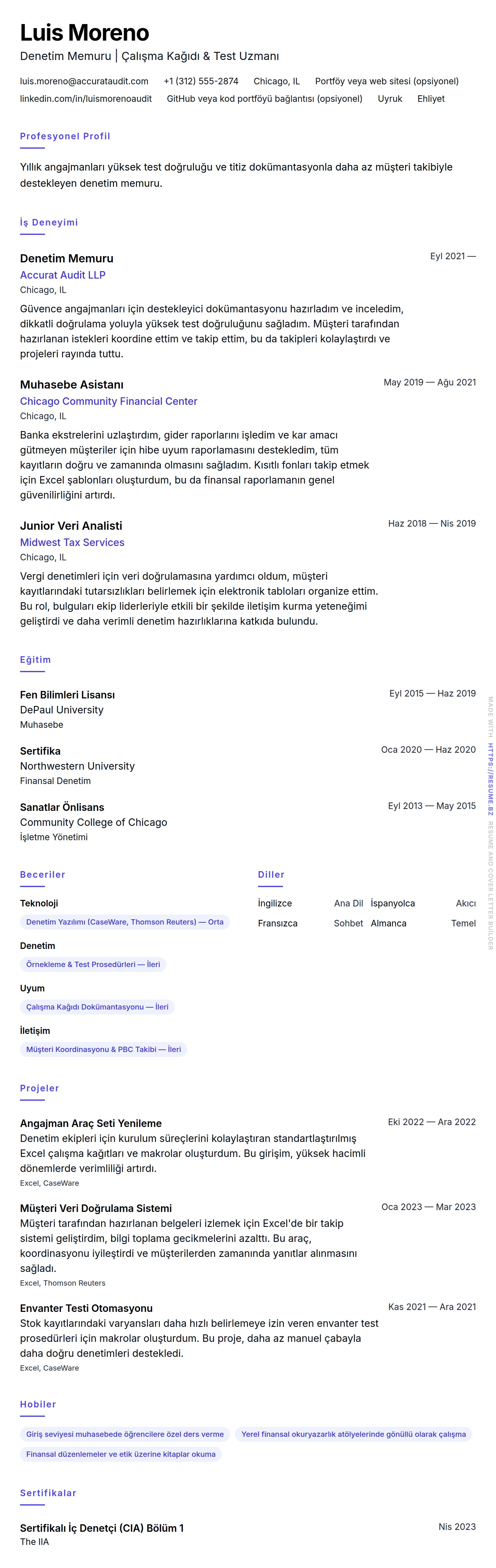Screen dimensions: 496x1568
Task: Open the resume.bz watermark link
Action: (490, 779)
